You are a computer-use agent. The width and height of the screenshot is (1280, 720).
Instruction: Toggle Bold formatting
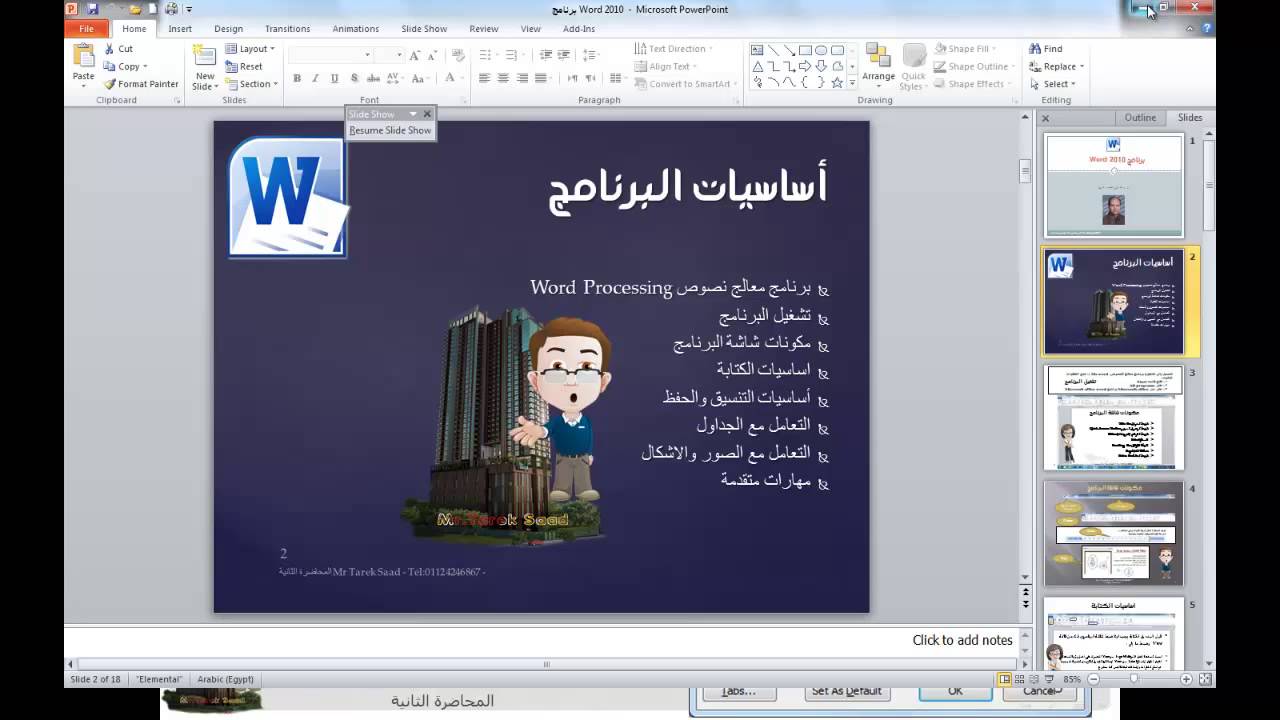coord(297,78)
